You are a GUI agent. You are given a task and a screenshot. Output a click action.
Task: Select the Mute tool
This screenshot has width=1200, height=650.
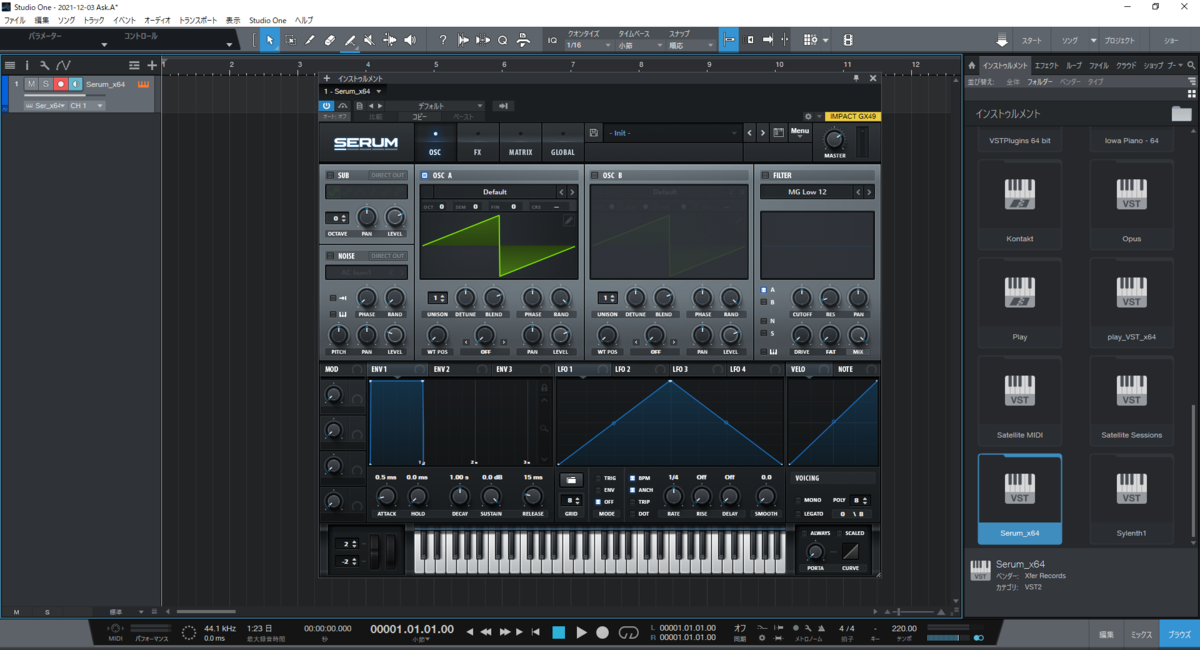[370, 40]
